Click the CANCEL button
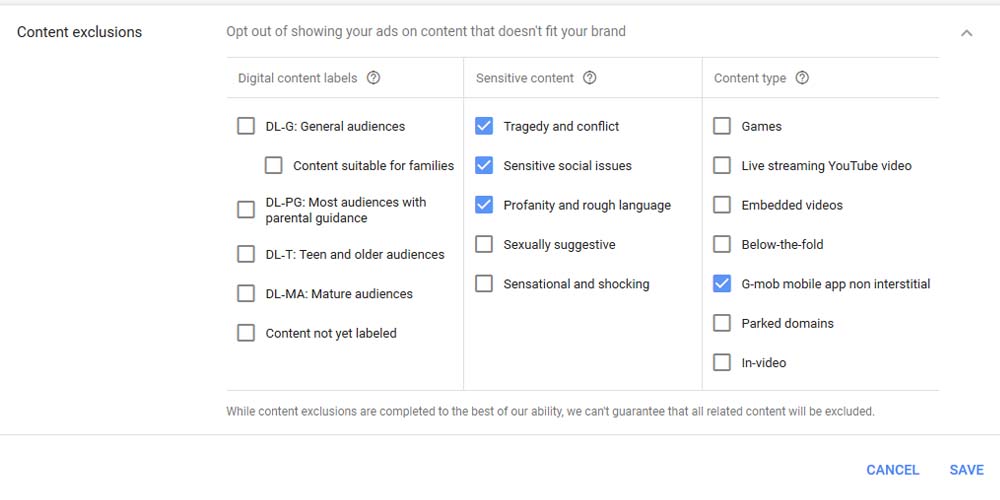The image size is (1000, 500). click(893, 470)
